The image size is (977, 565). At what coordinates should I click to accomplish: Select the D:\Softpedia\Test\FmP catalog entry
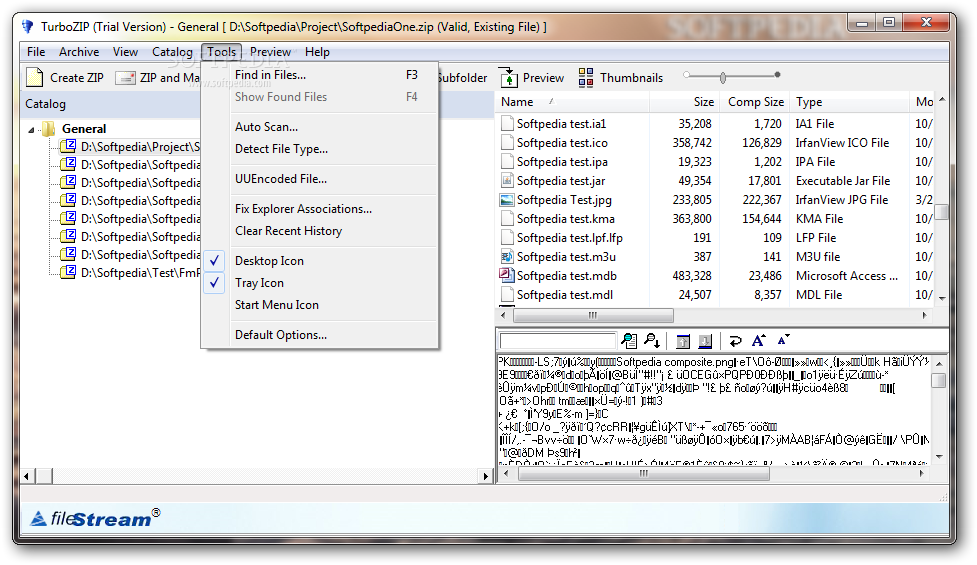(141, 272)
